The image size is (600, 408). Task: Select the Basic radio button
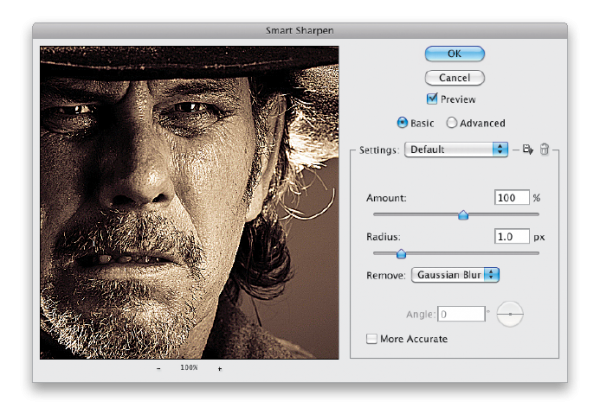click(403, 123)
